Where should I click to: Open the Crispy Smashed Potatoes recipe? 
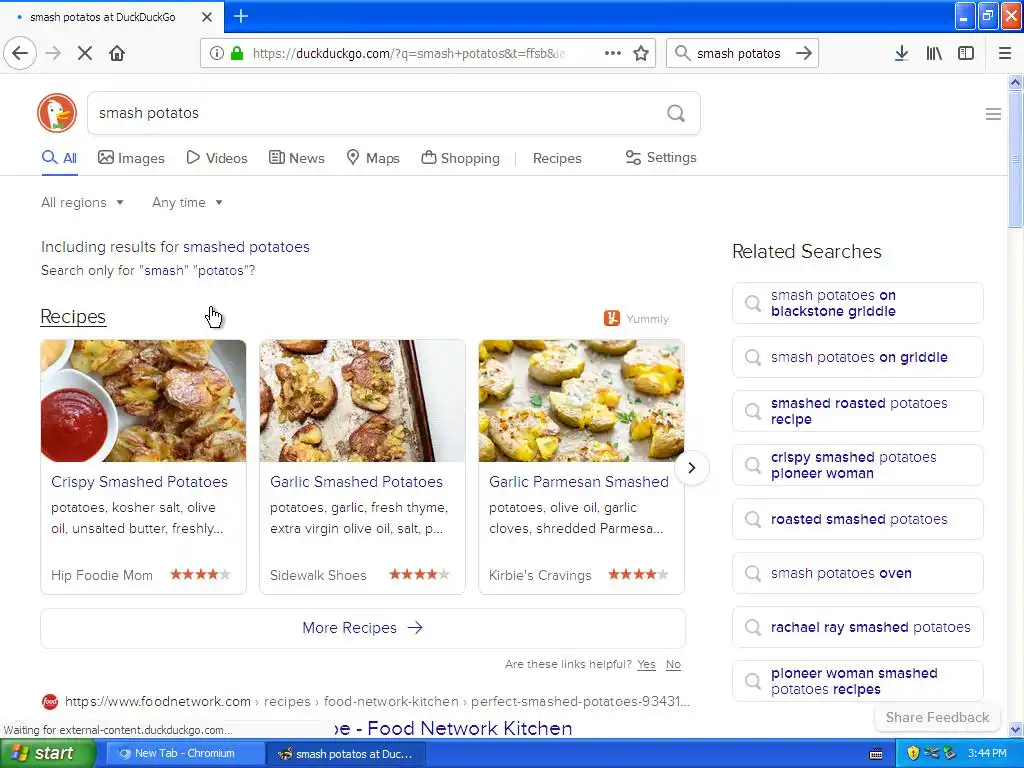coord(139,481)
